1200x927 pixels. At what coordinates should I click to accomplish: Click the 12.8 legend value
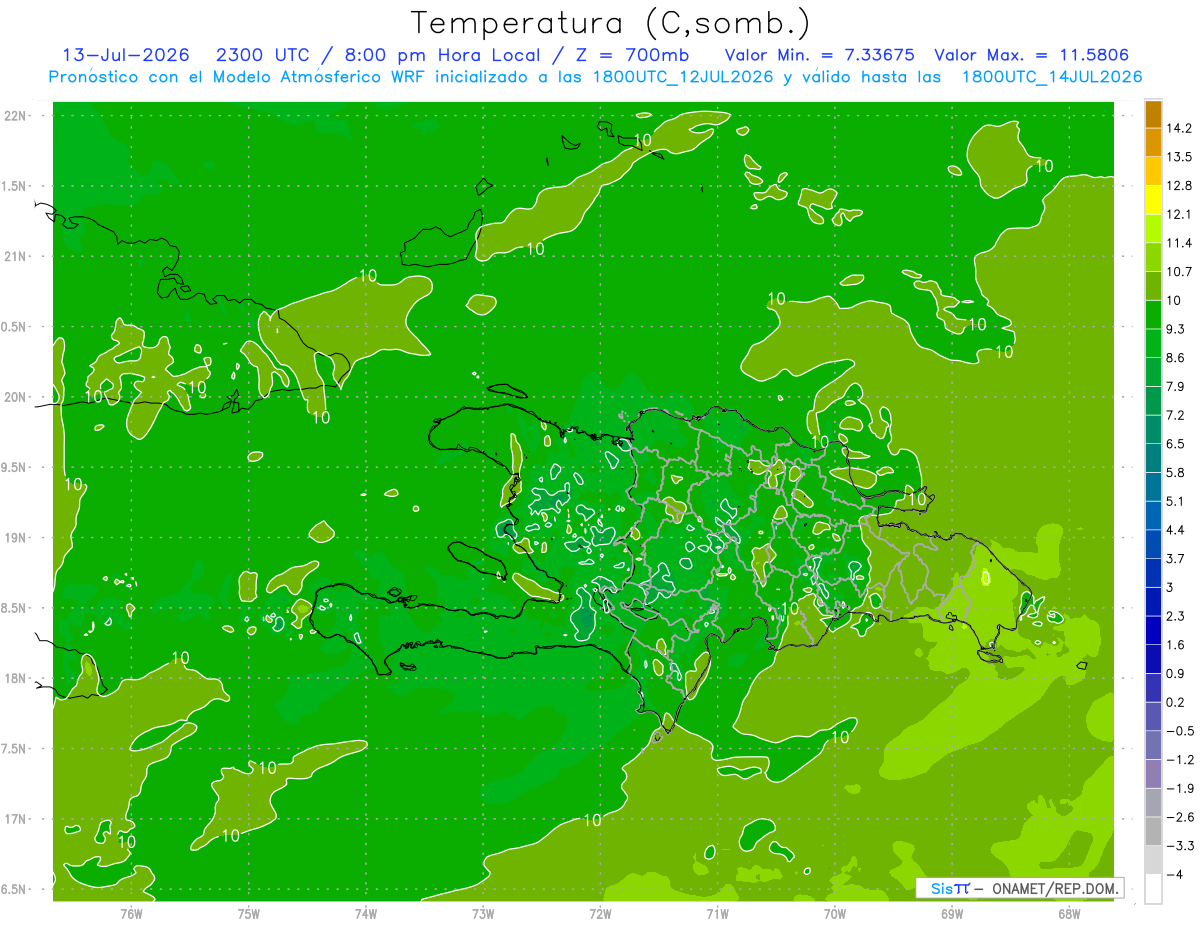[1179, 186]
